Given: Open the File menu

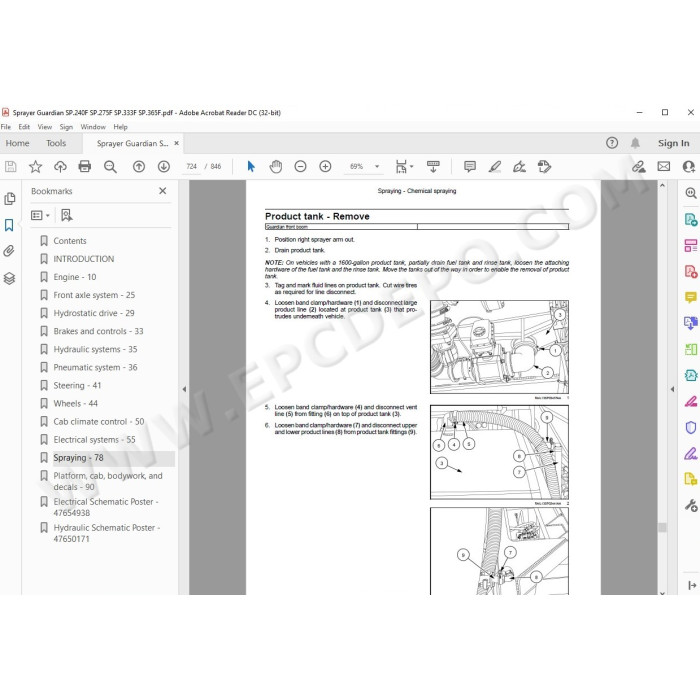Looking at the screenshot, I should (6, 127).
